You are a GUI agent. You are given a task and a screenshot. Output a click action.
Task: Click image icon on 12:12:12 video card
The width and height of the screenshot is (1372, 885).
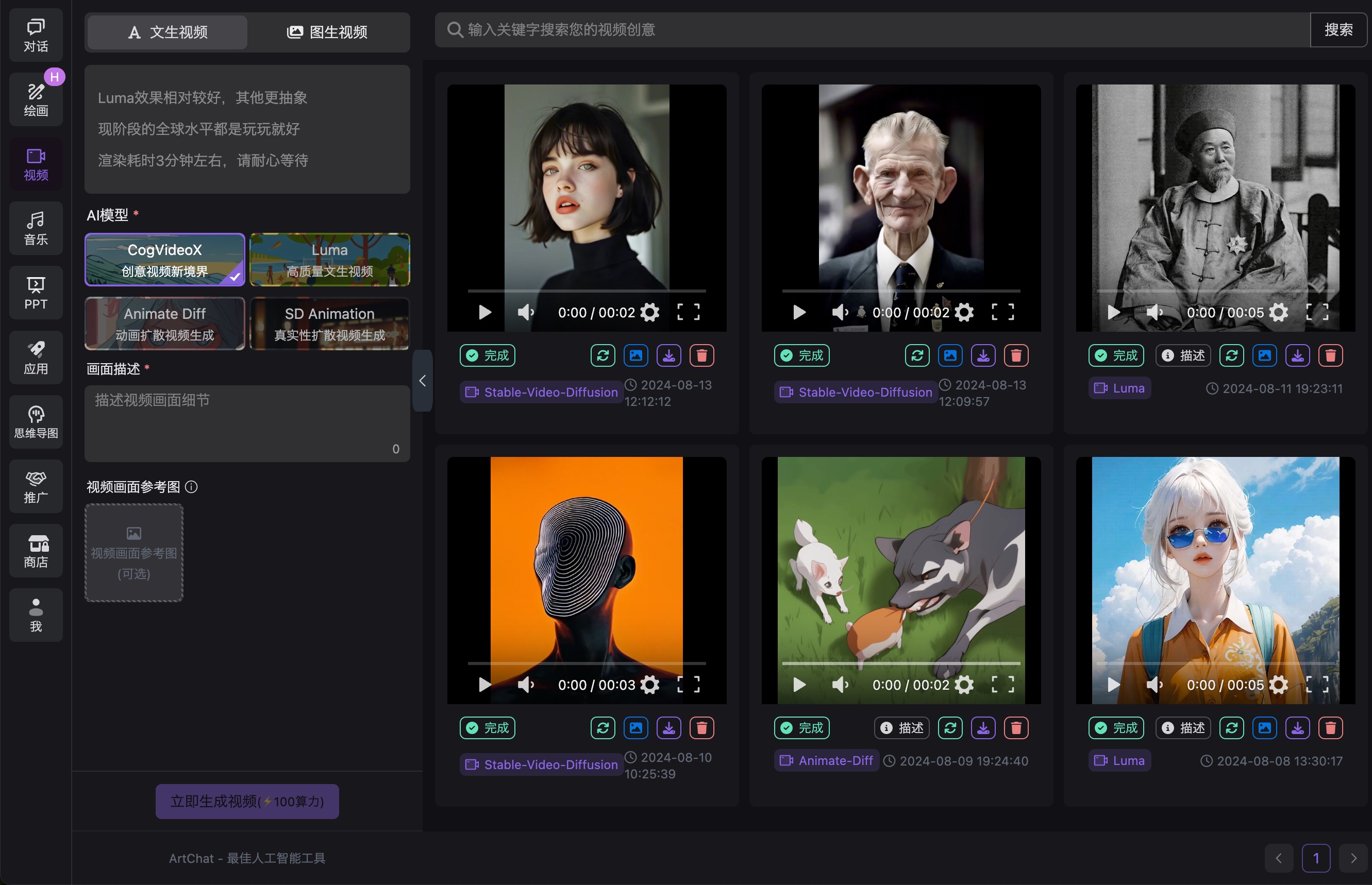(x=635, y=355)
